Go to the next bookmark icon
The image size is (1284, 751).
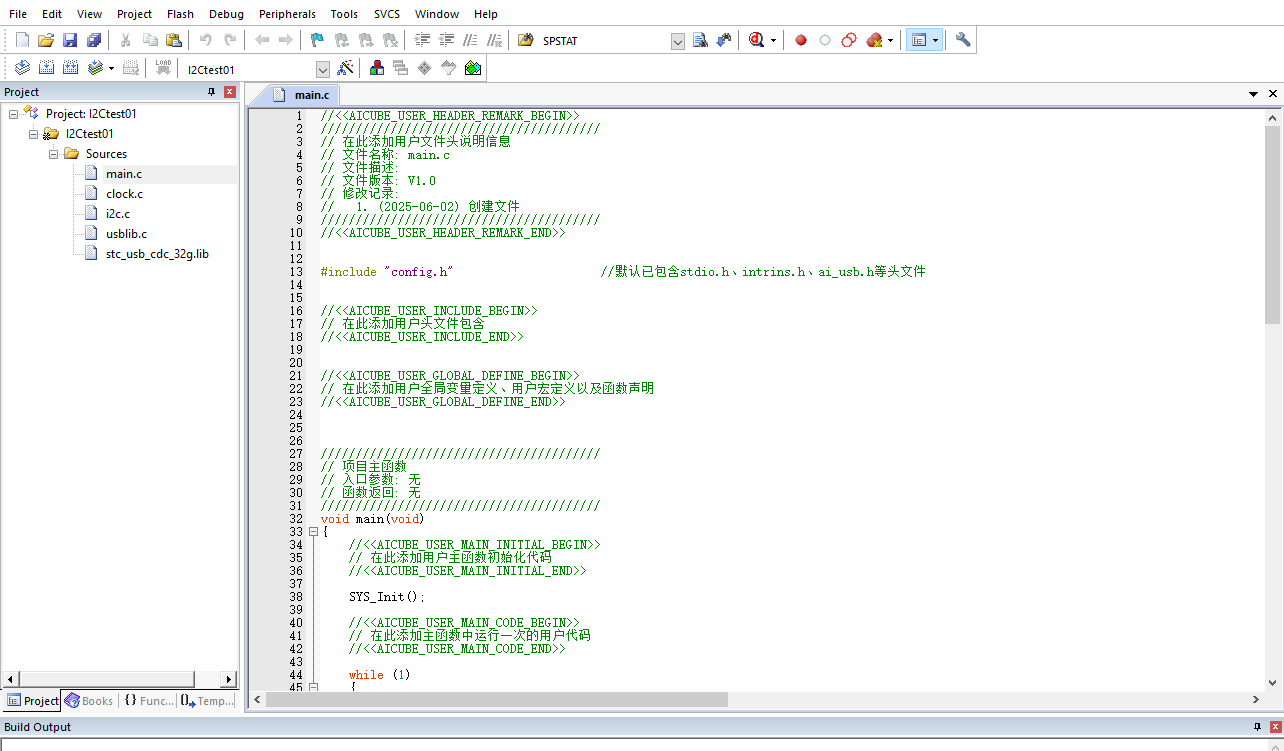pos(366,40)
